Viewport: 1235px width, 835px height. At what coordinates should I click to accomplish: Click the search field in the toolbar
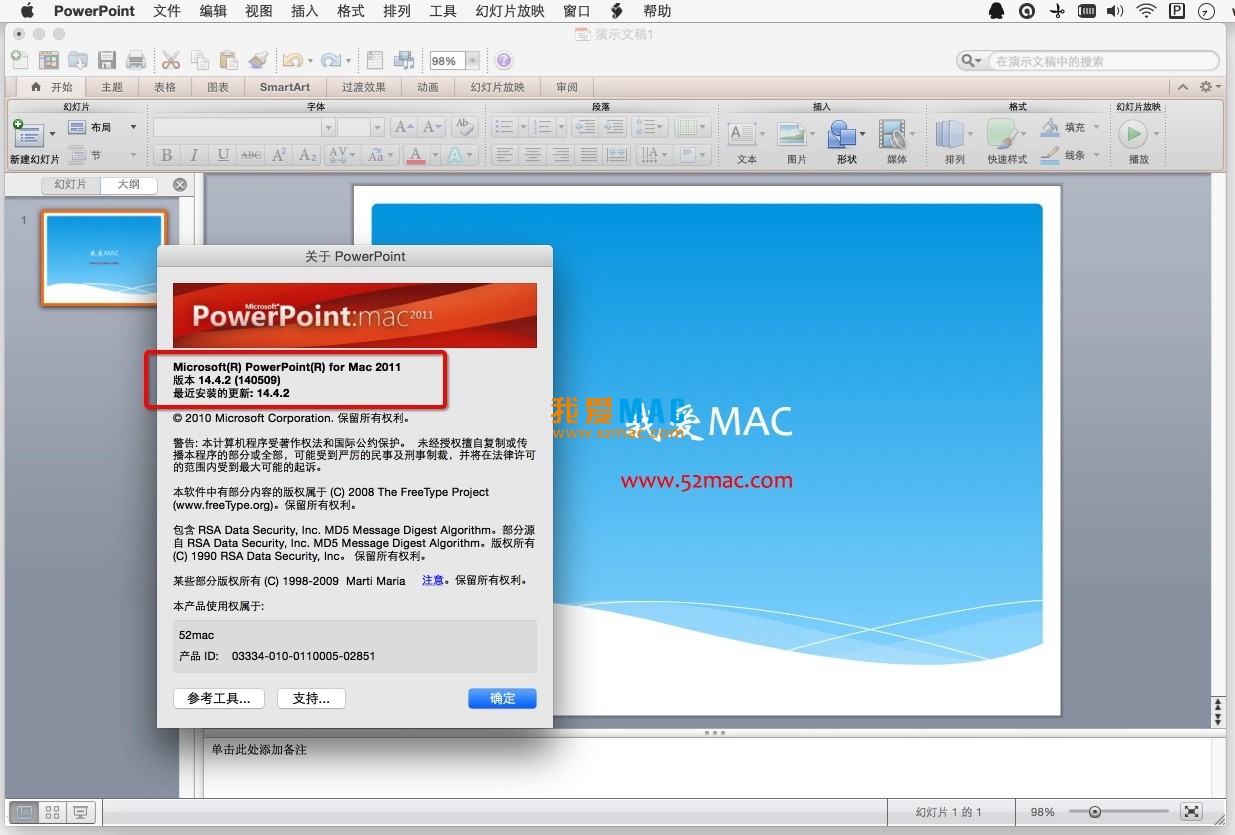1100,61
